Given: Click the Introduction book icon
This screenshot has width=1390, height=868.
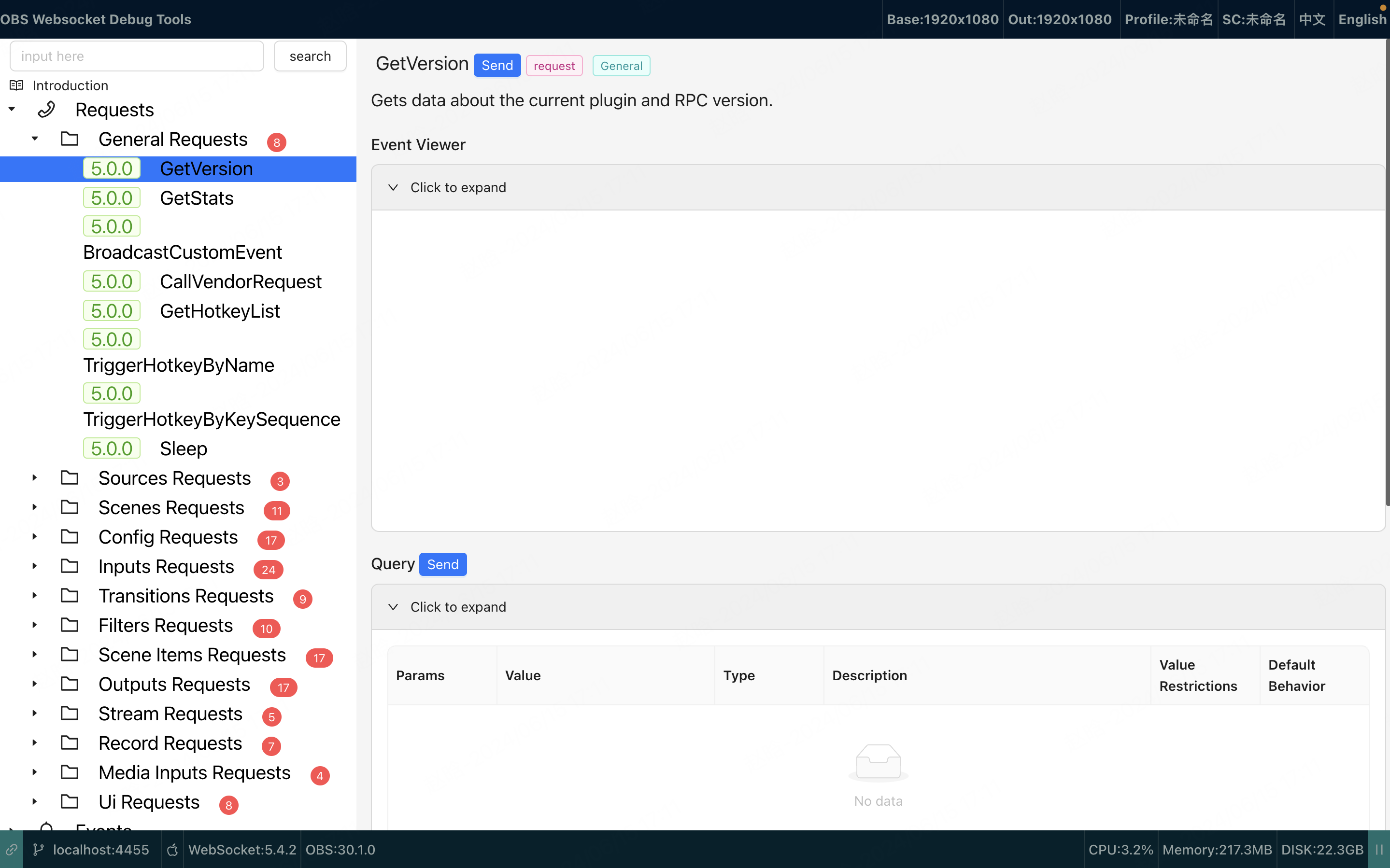Looking at the screenshot, I should 16,85.
